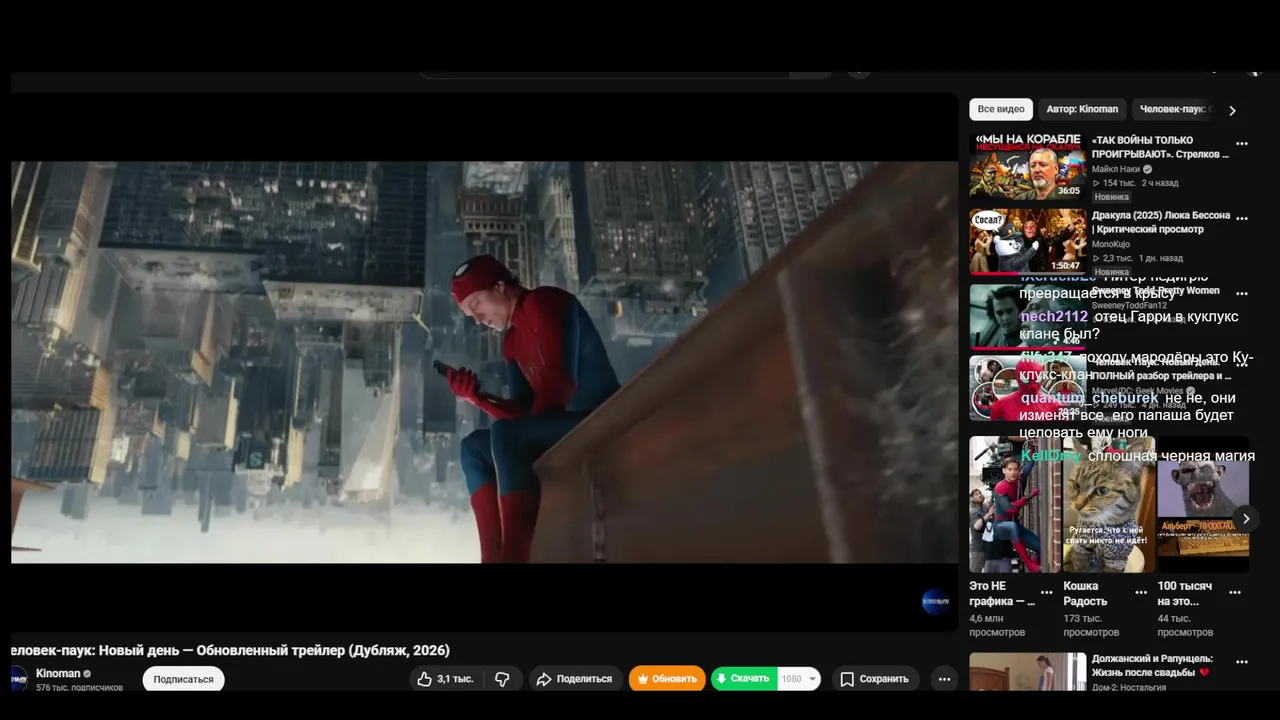The width and height of the screenshot is (1280, 720).
Task: Open the 1080 quality dropdown
Action: (799, 679)
